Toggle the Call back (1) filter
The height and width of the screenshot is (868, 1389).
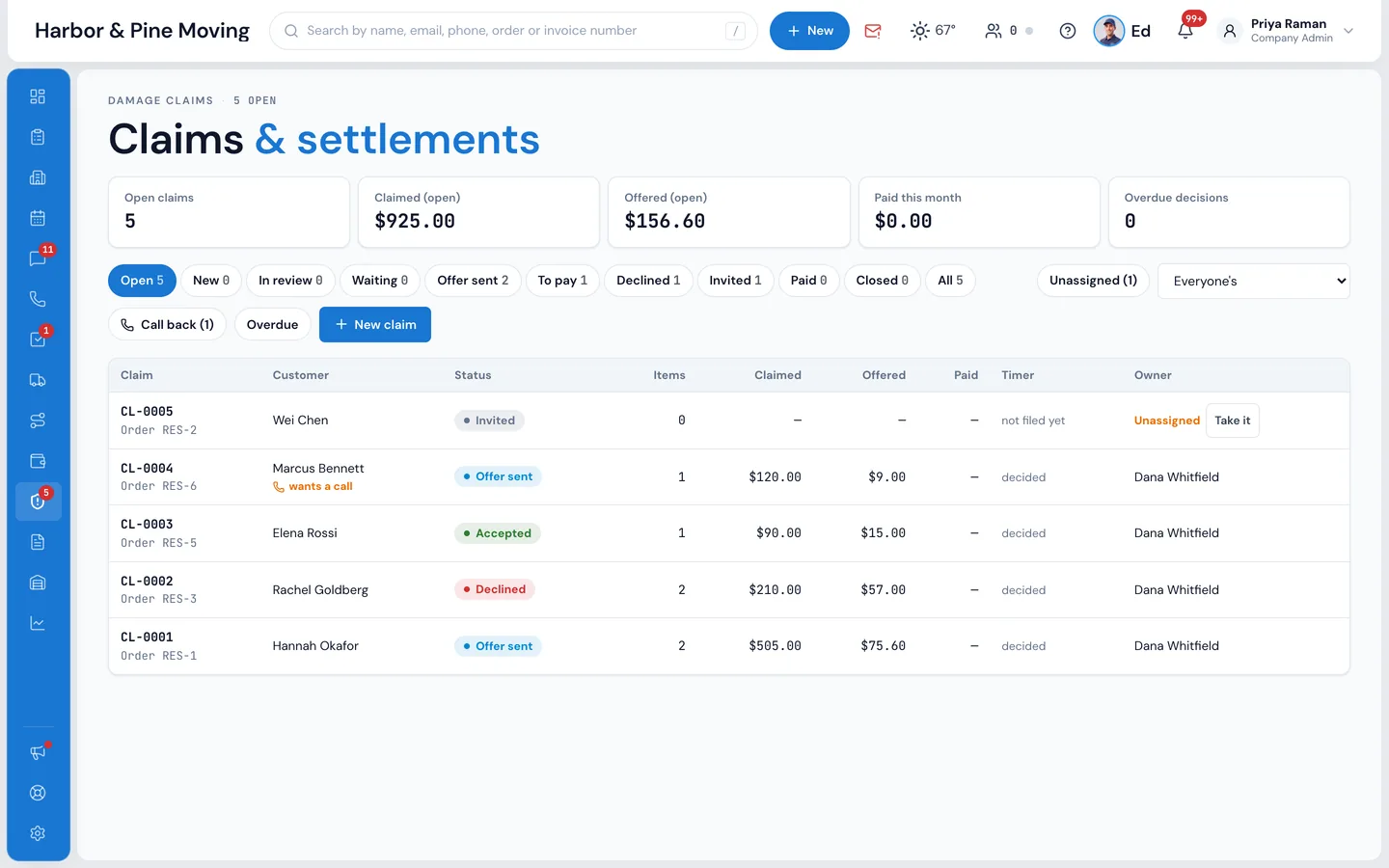tap(168, 325)
